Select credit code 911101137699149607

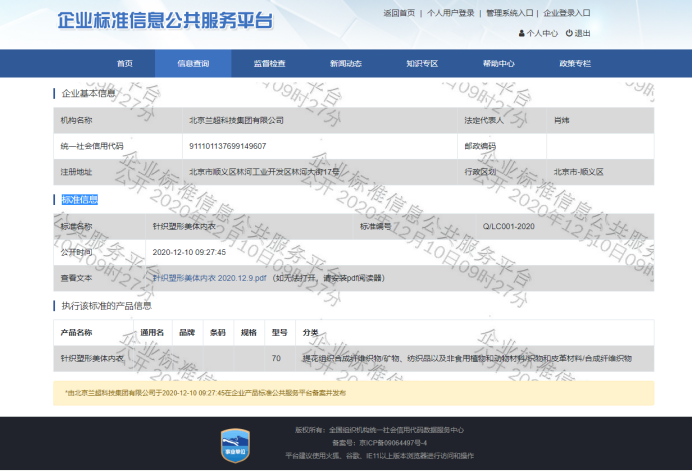228,146
